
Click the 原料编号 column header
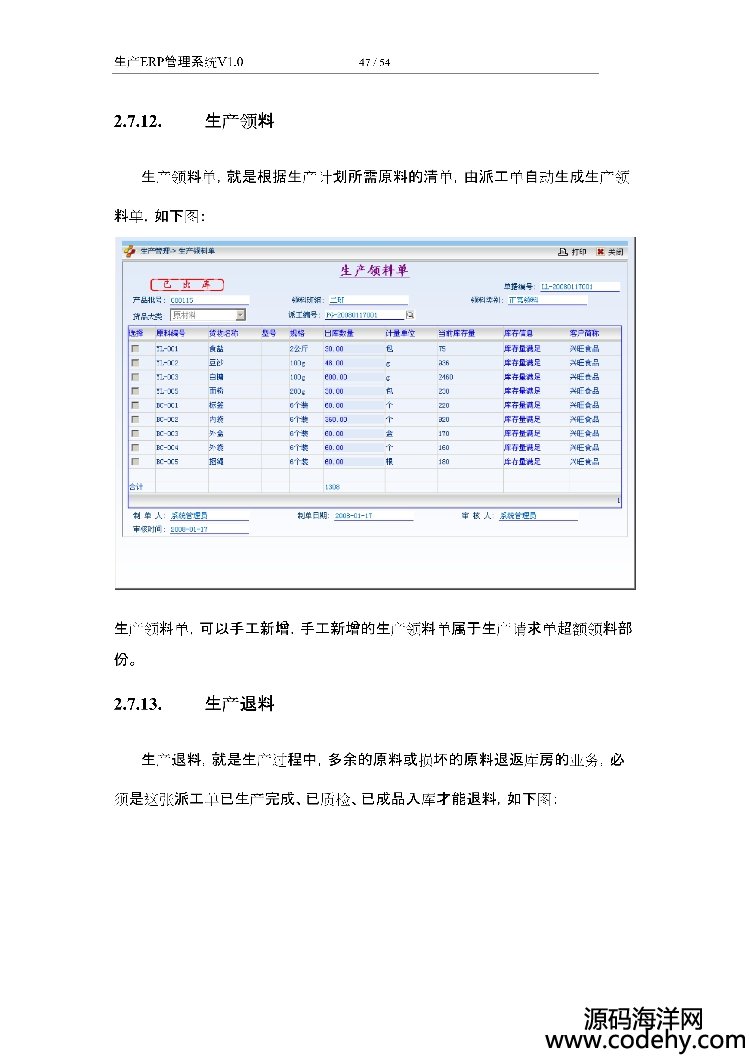pos(170,333)
